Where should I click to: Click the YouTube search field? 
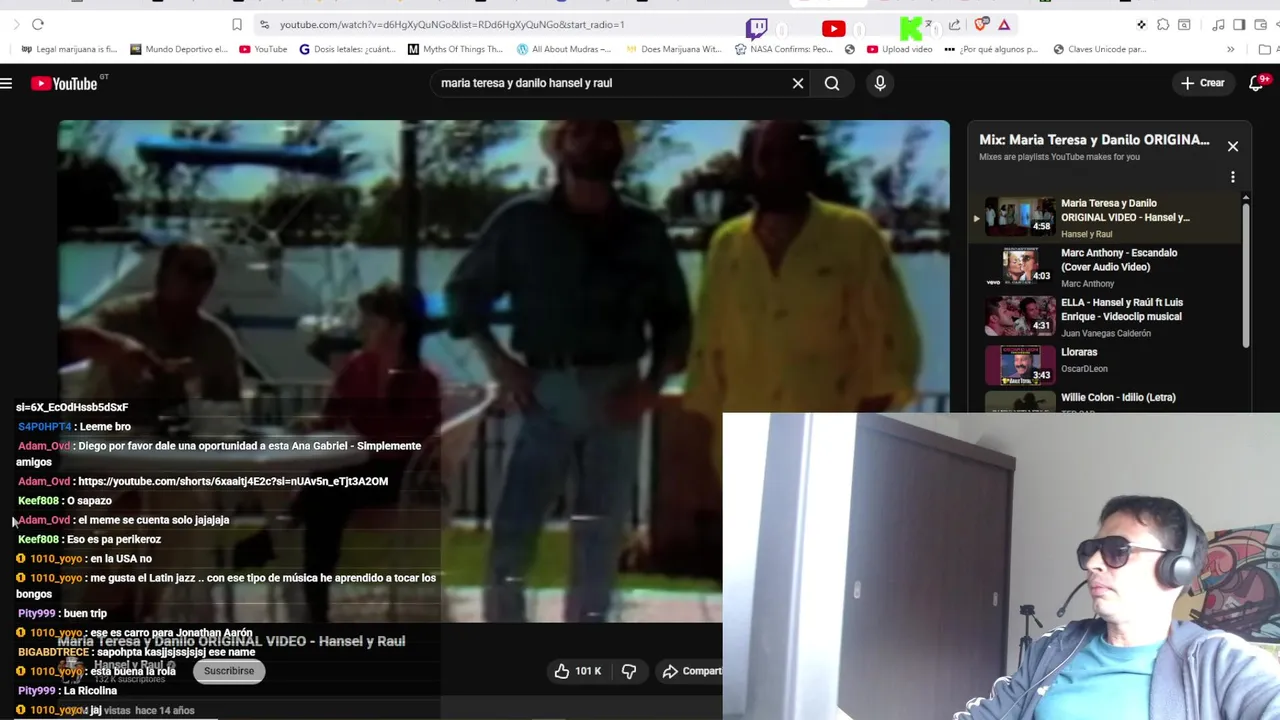click(610, 83)
